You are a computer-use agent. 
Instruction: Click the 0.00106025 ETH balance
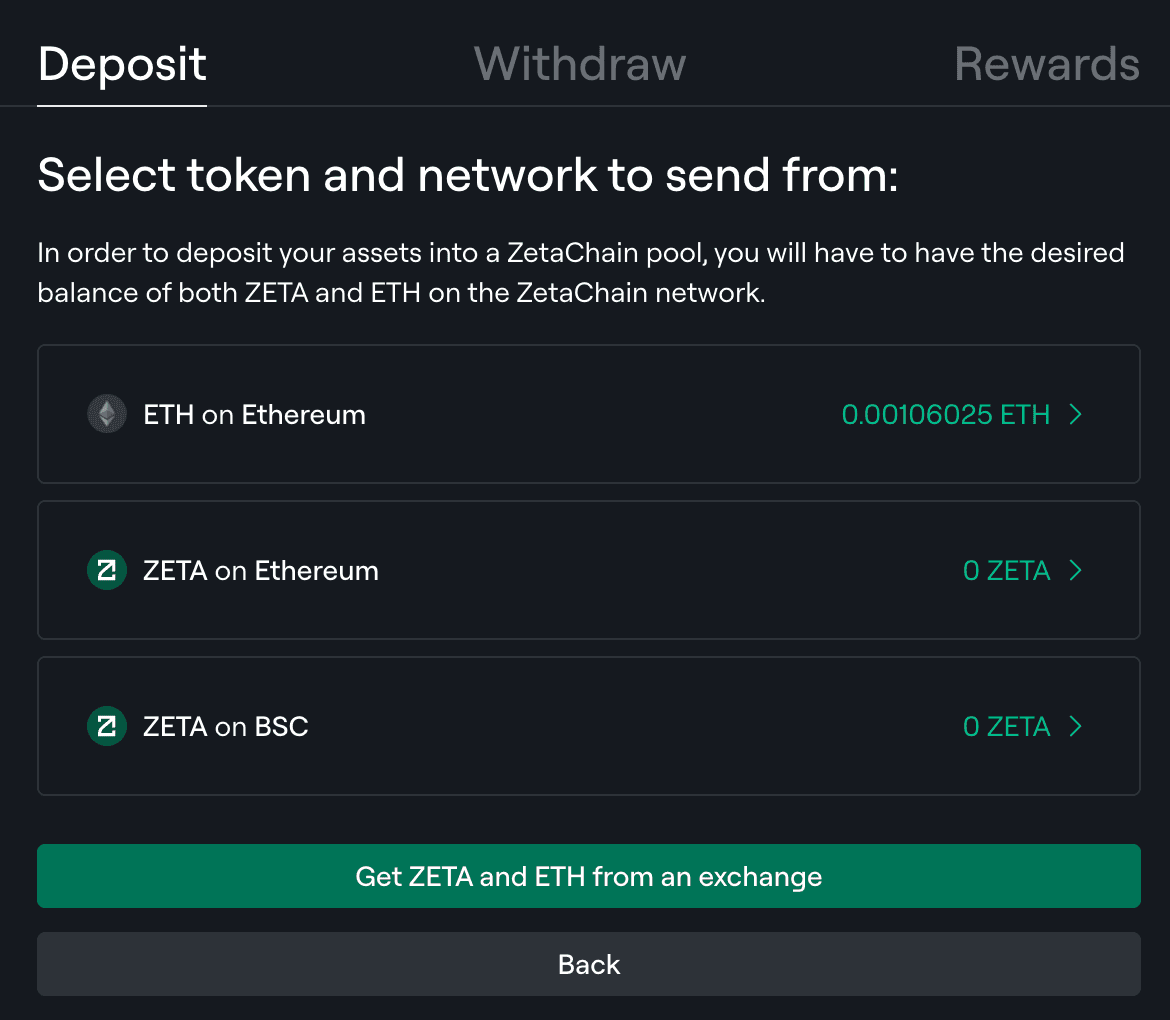pos(945,414)
